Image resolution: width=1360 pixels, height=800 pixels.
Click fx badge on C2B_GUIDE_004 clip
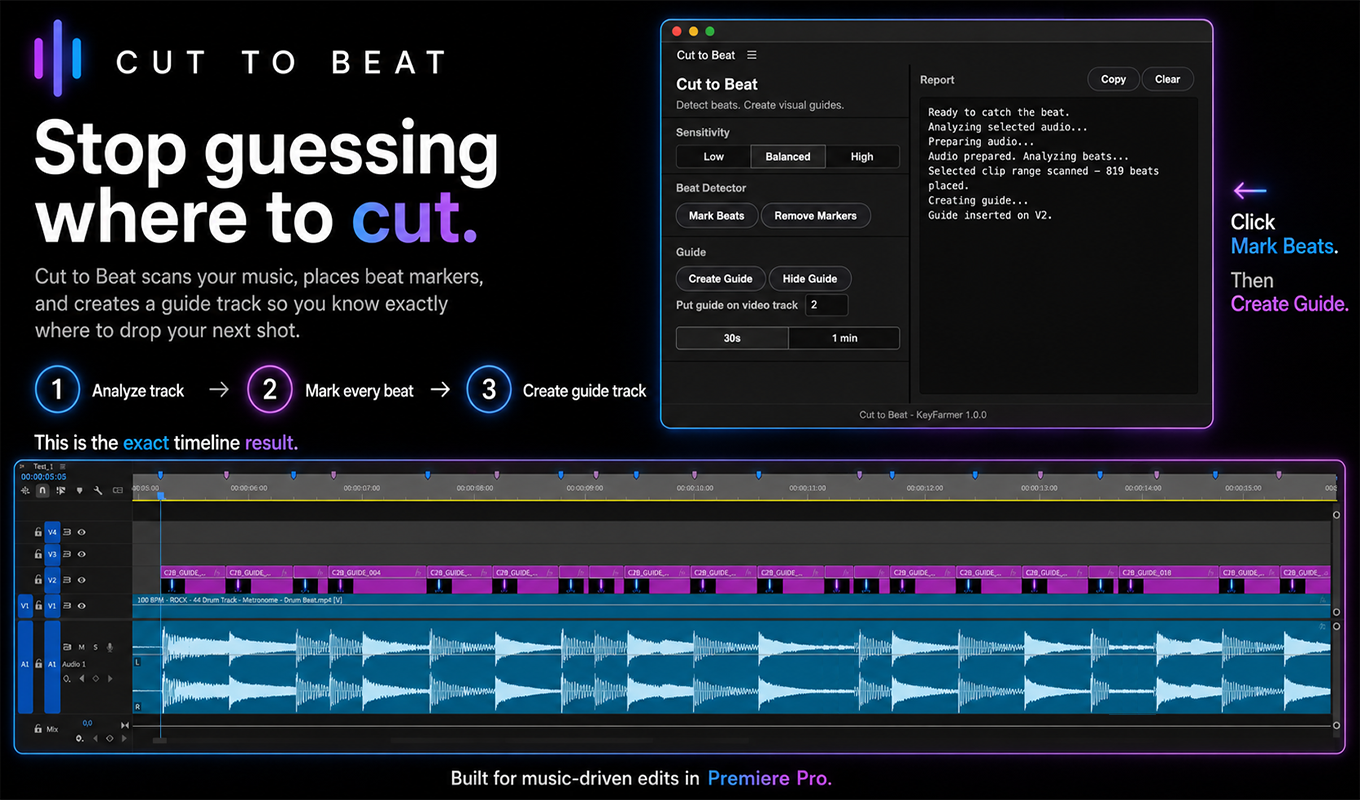click(x=418, y=573)
